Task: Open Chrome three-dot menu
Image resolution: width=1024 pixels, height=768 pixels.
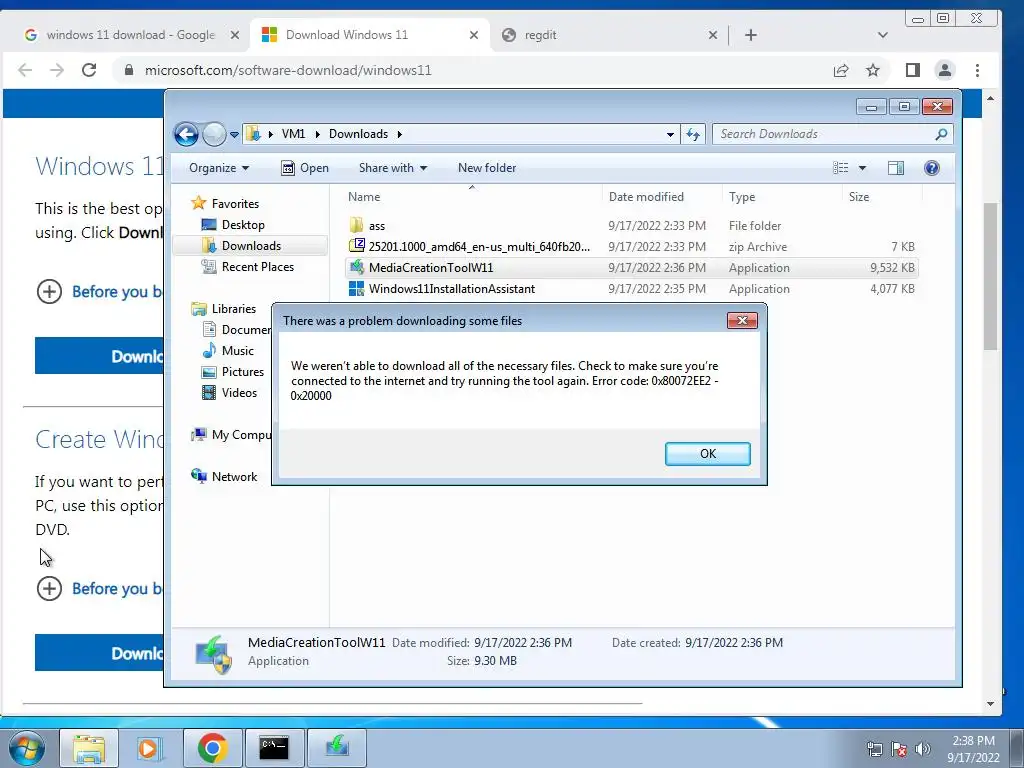Action: (977, 70)
